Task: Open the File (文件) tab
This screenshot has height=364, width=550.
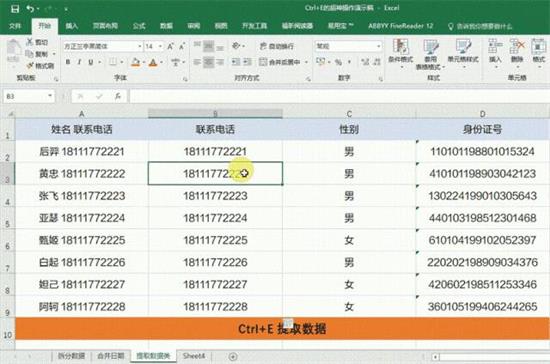Action: coord(15,26)
